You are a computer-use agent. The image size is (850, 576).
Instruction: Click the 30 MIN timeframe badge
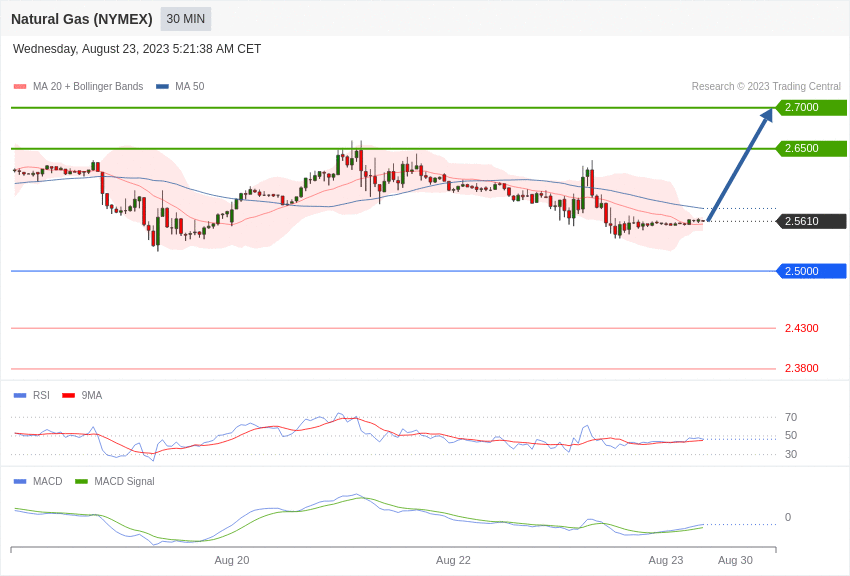pyautogui.click(x=185, y=19)
